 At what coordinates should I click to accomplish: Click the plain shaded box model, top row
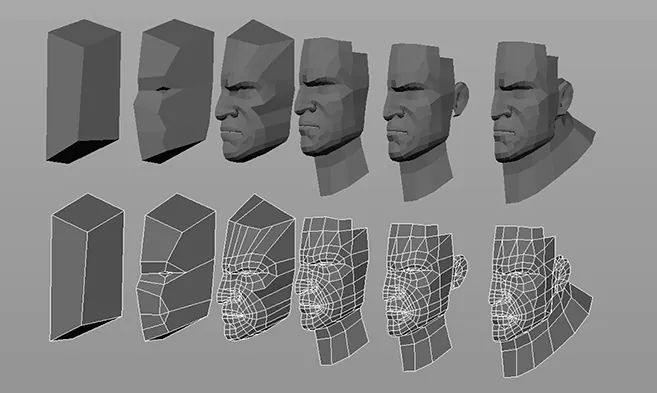pos(83,91)
